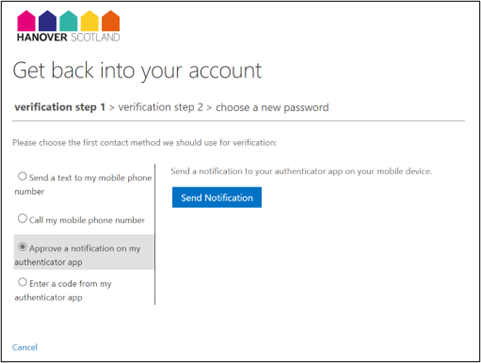This screenshot has width=481, height=363.
Task: Click the Send Notification button
Action: pos(217,197)
